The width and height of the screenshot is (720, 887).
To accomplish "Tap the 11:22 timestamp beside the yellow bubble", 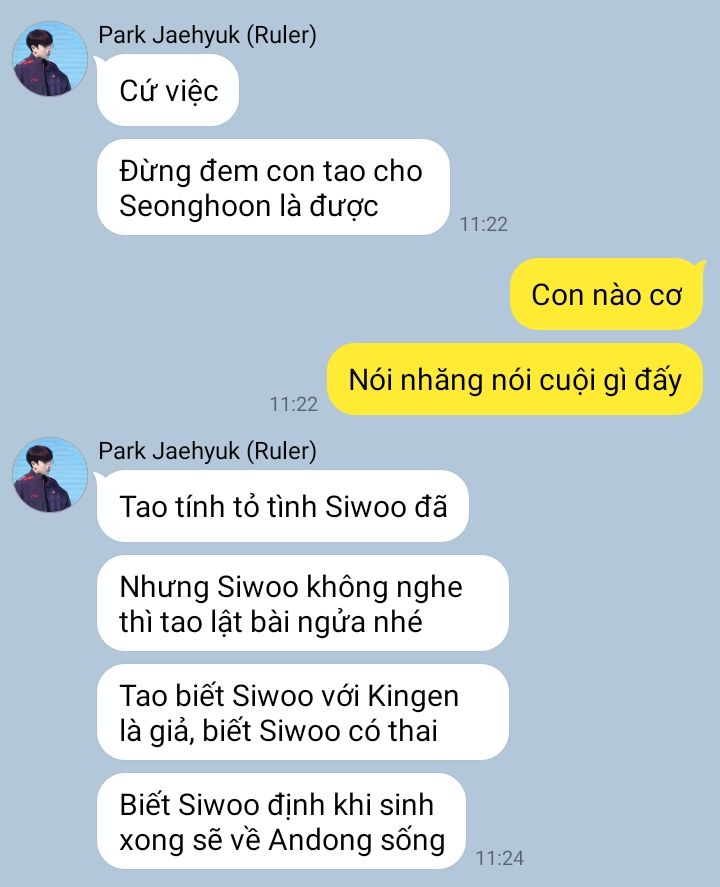I will (x=294, y=404).
